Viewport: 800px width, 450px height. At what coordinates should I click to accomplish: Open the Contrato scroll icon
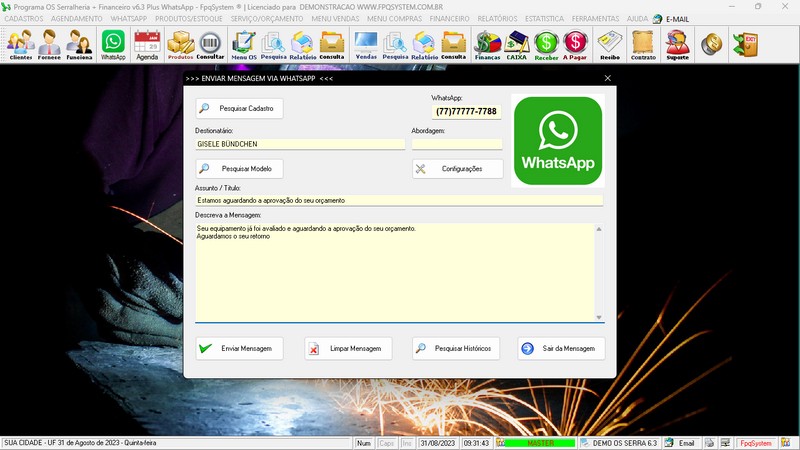tap(643, 45)
